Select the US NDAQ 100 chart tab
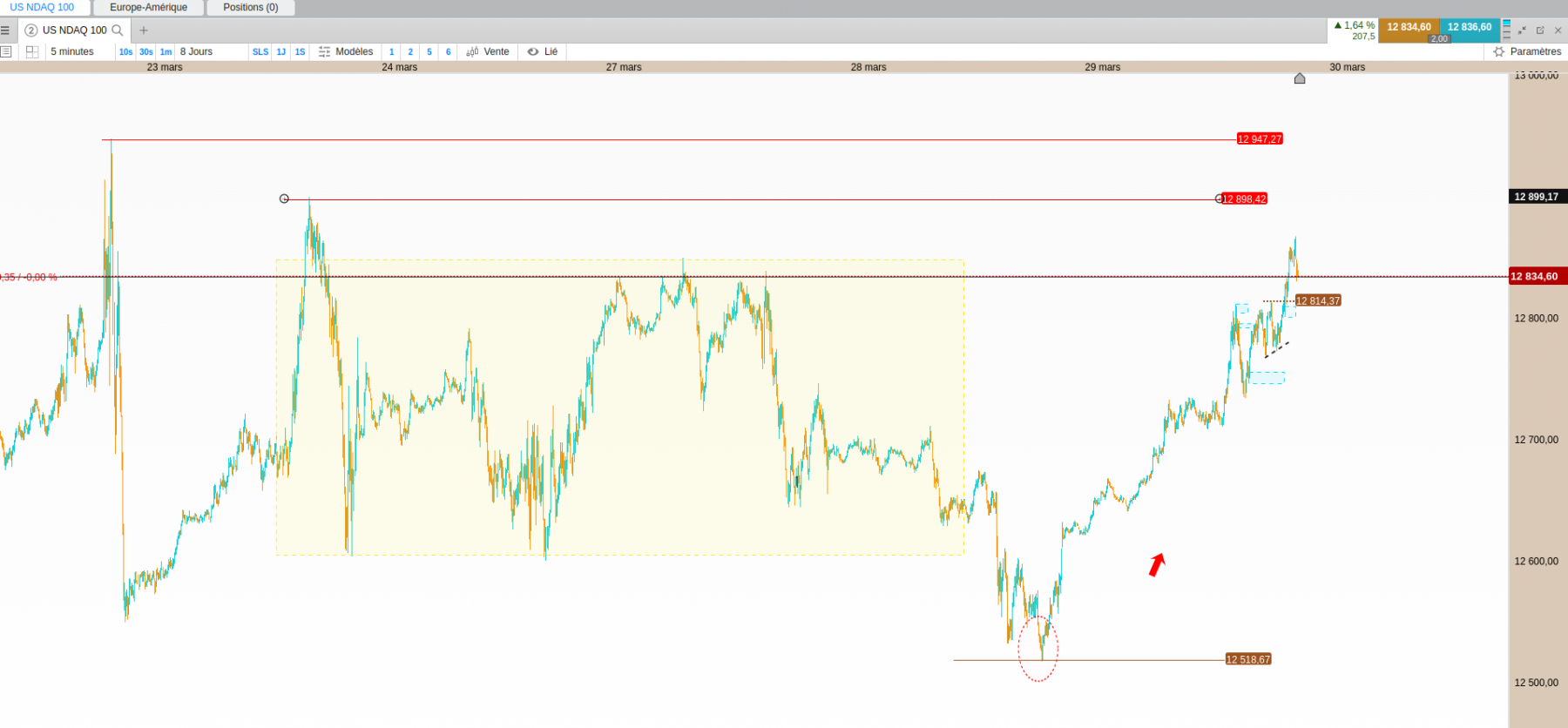 point(74,30)
